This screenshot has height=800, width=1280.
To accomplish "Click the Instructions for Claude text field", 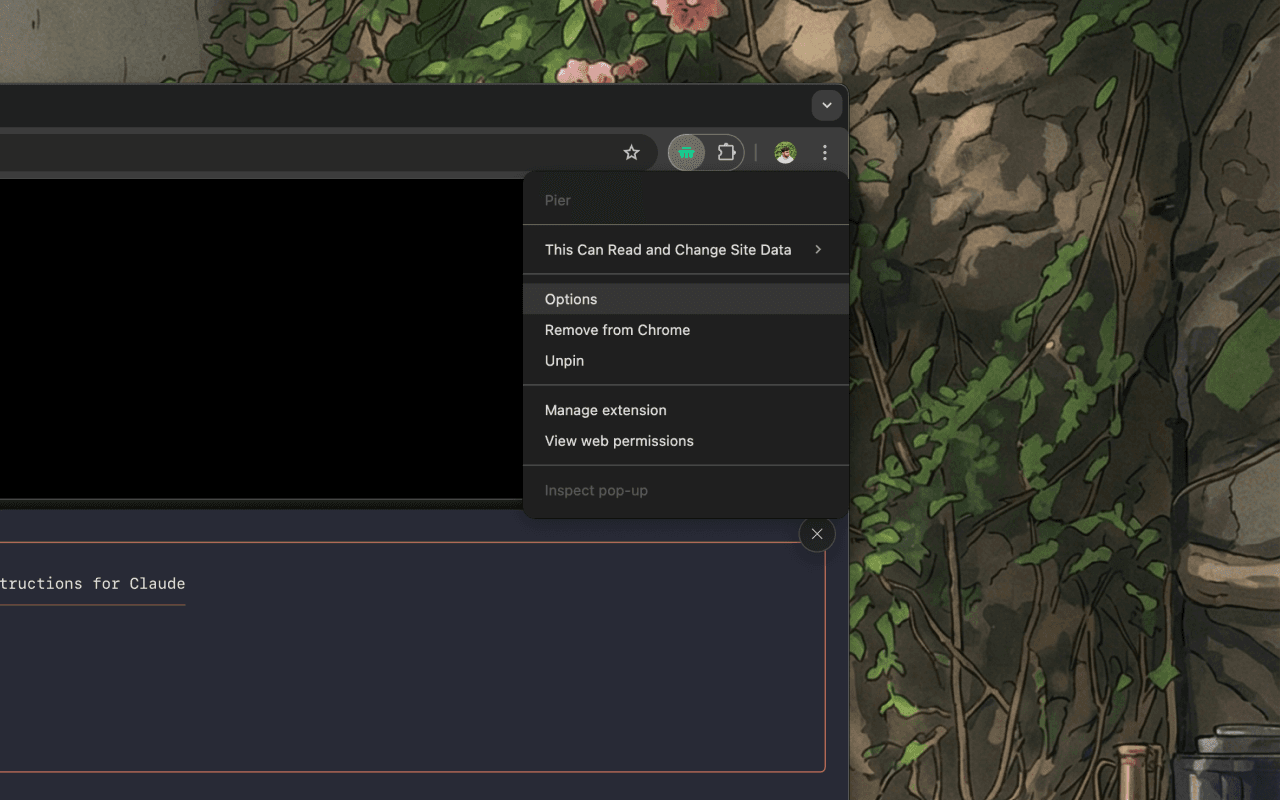I will 400,660.
